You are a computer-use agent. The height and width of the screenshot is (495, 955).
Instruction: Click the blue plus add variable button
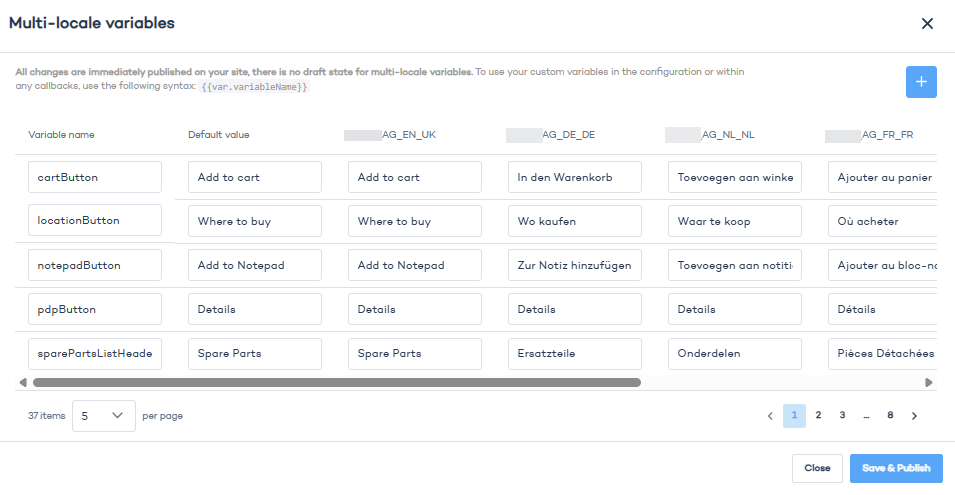tap(921, 82)
